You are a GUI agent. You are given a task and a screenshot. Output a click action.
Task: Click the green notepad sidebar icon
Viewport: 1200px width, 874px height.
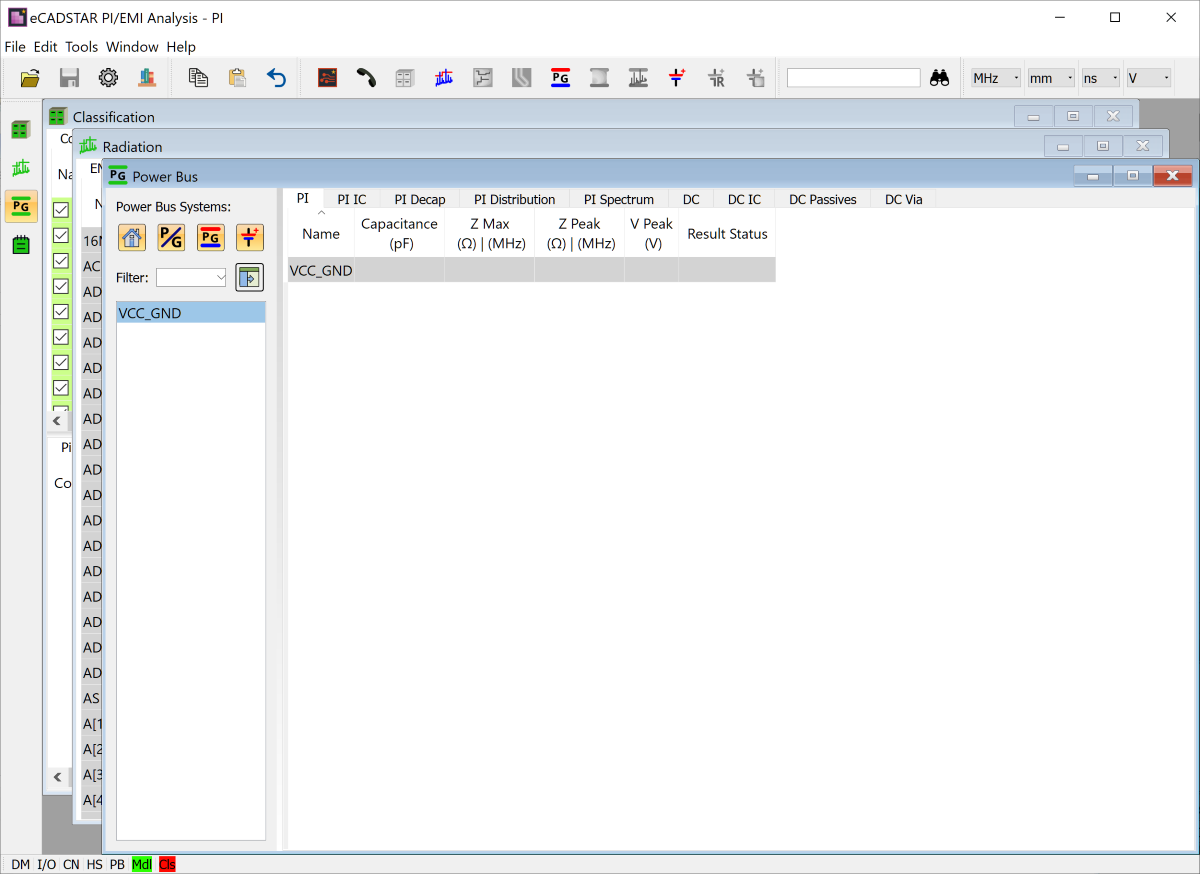point(21,245)
